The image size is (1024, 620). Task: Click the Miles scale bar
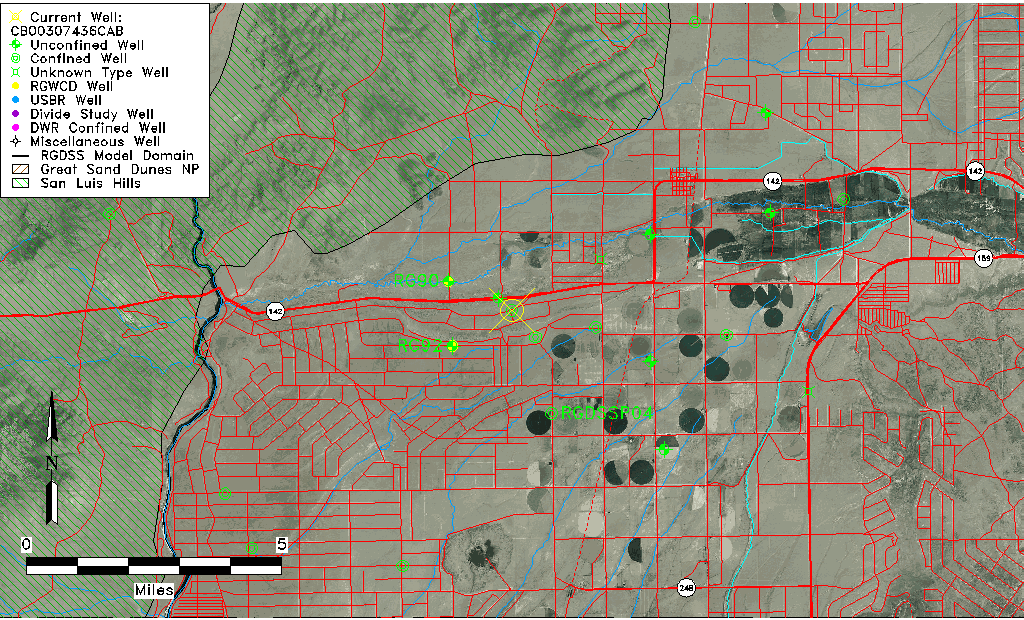point(153,566)
